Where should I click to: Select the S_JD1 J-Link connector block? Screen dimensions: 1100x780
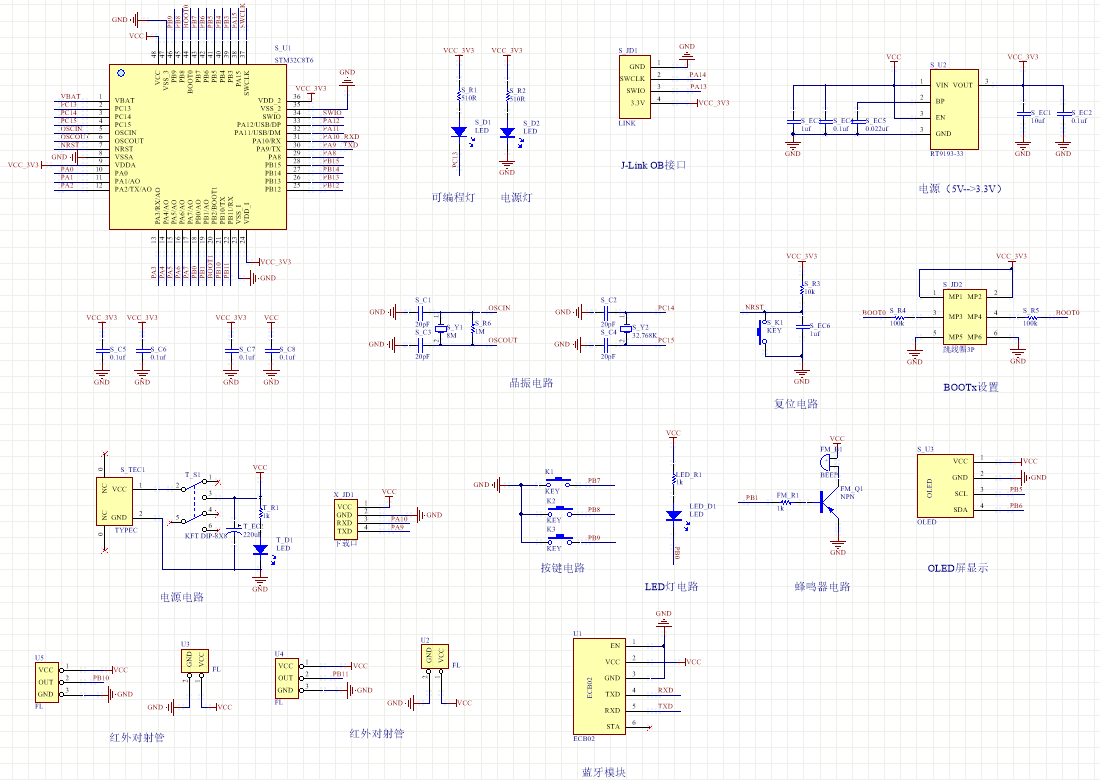click(636, 85)
